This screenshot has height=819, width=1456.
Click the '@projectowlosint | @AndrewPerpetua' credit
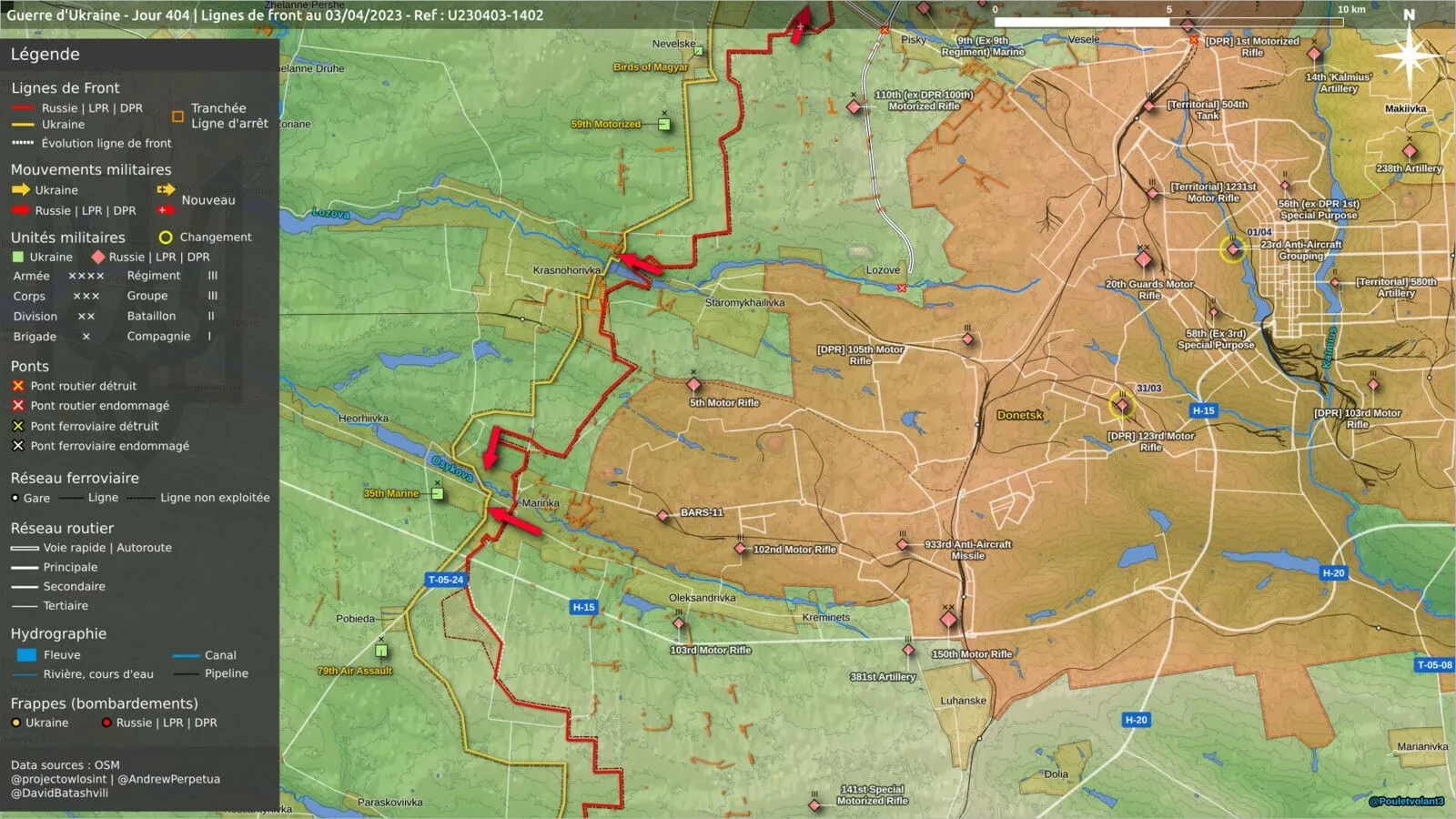pyautogui.click(x=116, y=779)
